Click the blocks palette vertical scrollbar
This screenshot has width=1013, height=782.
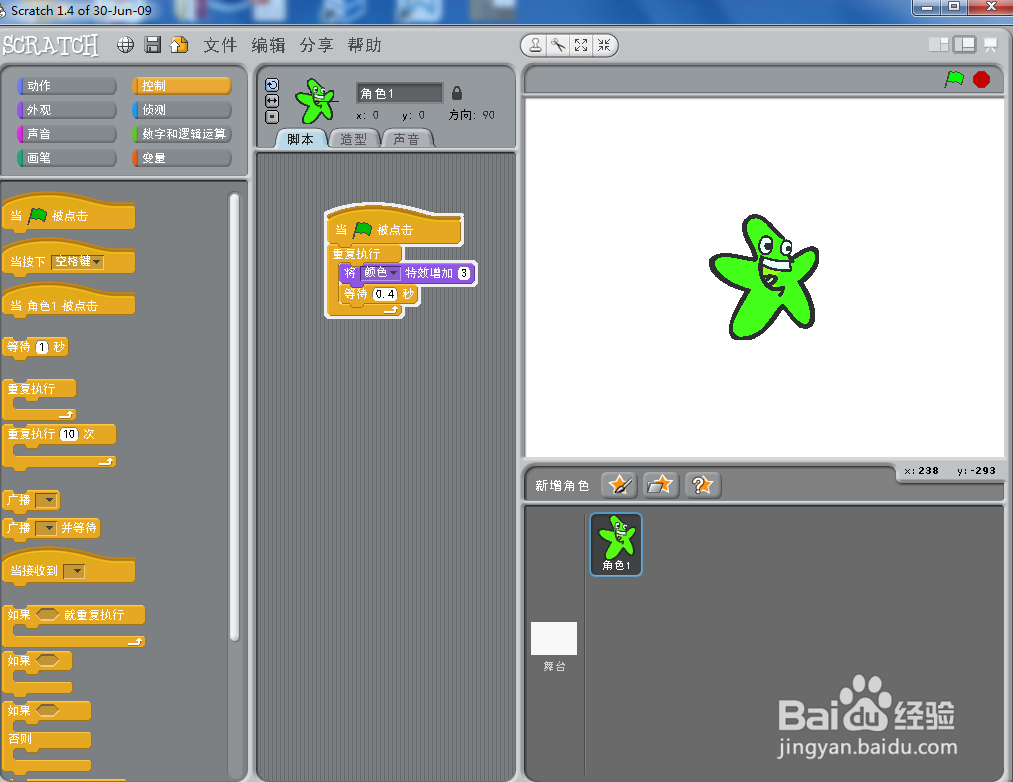click(x=234, y=417)
